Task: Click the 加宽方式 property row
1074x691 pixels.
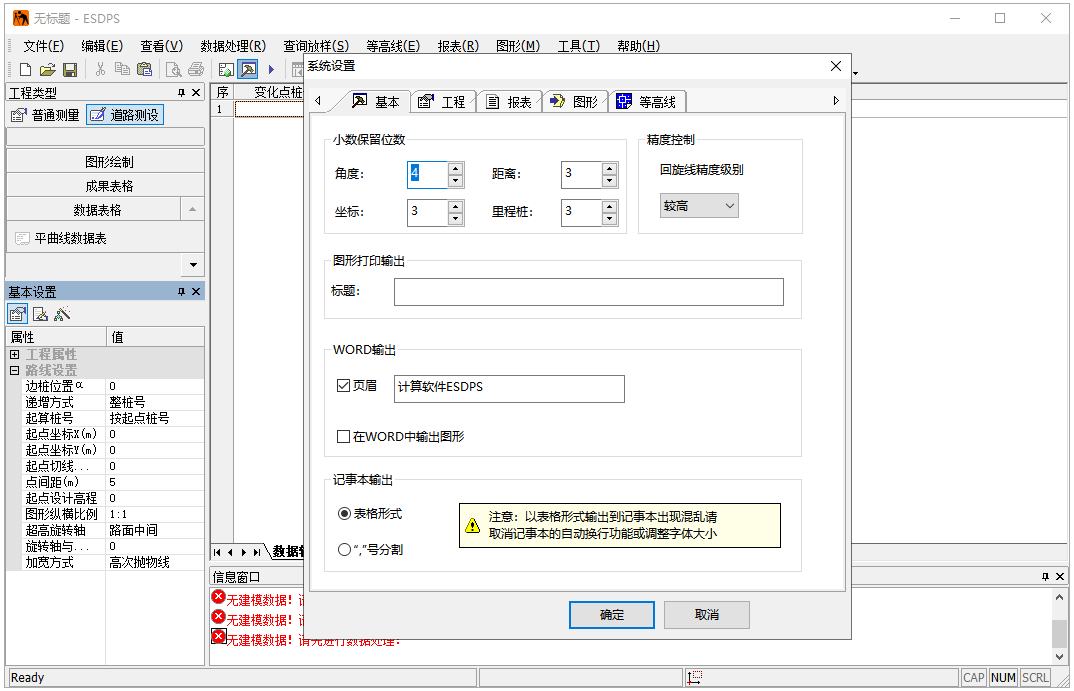Action: point(105,562)
